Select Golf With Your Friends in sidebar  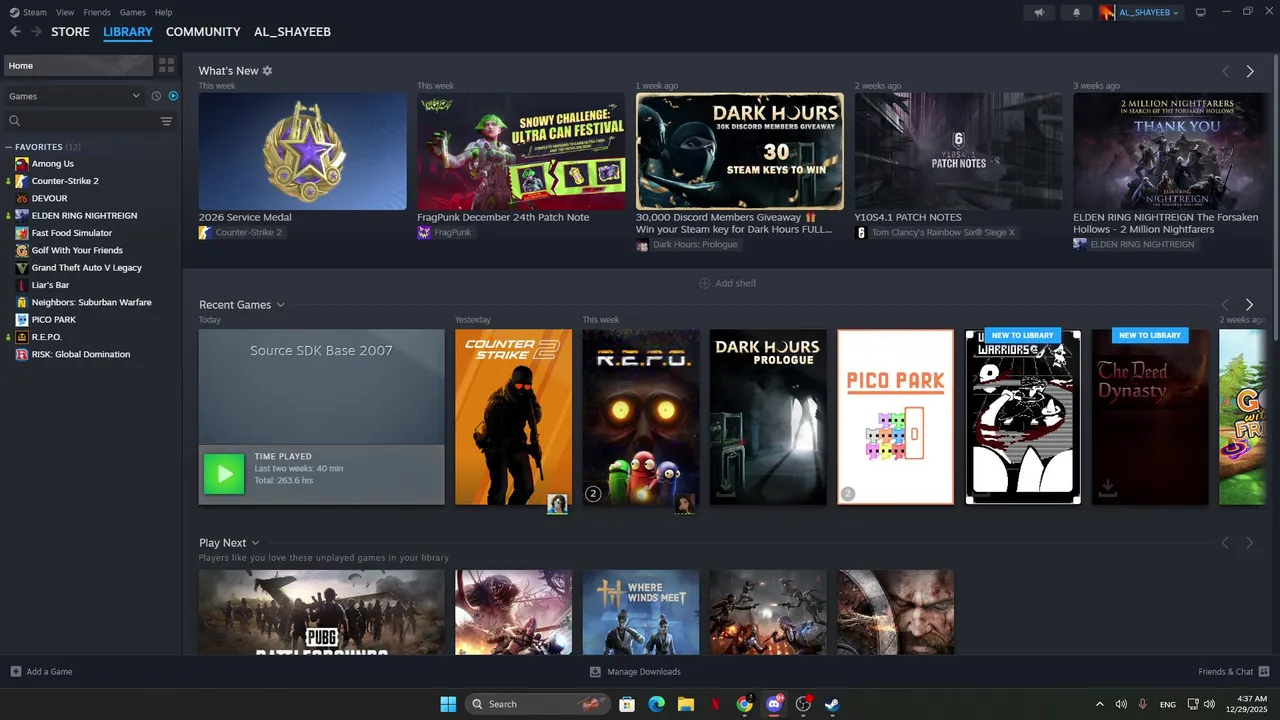click(x=77, y=250)
